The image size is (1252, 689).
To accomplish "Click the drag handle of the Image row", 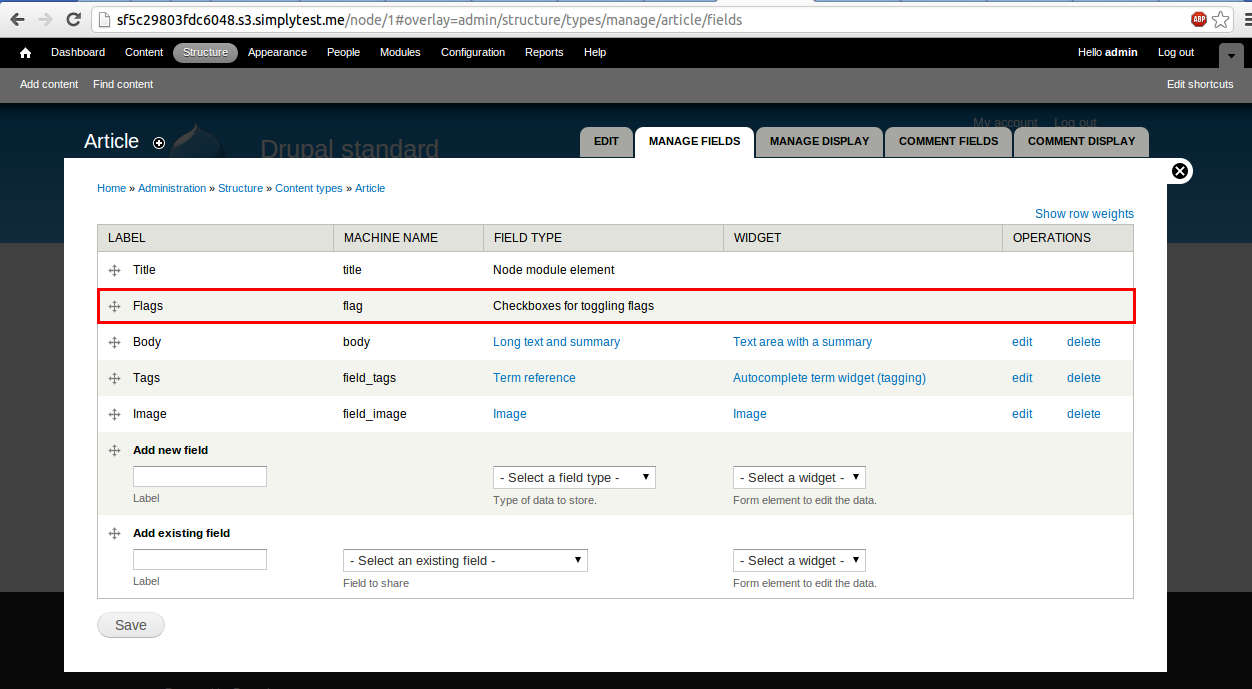I will coord(114,414).
